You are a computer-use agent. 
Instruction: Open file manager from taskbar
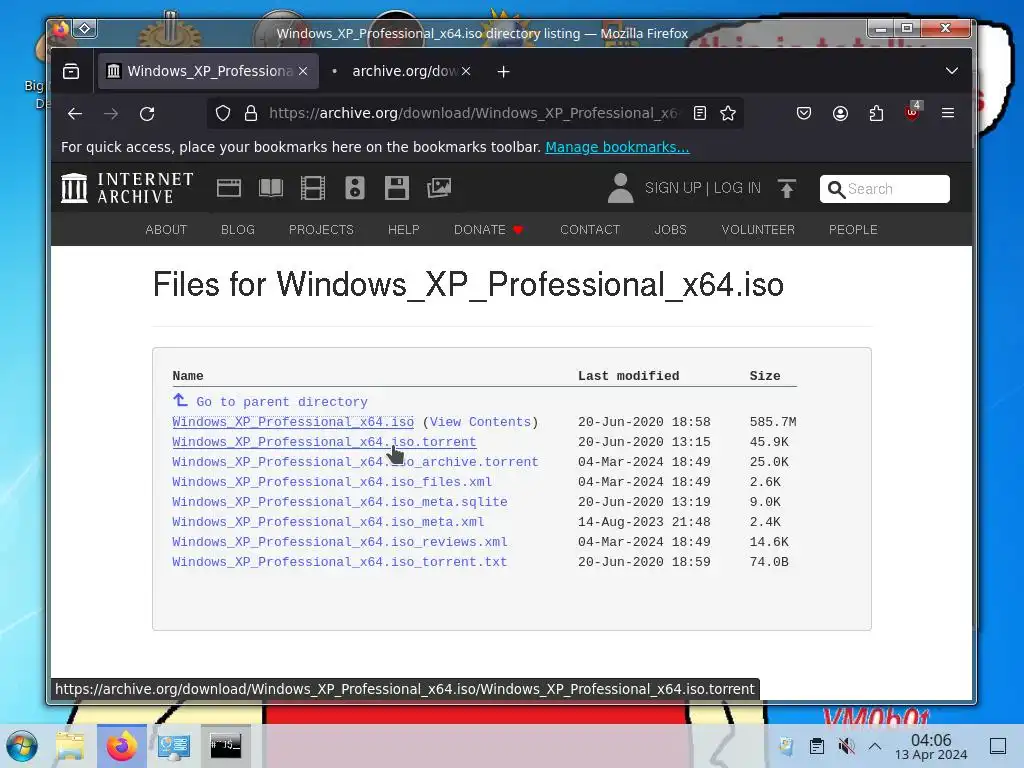70,746
